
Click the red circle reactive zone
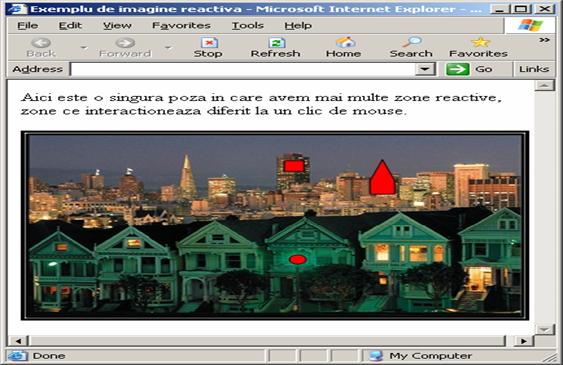point(298,259)
